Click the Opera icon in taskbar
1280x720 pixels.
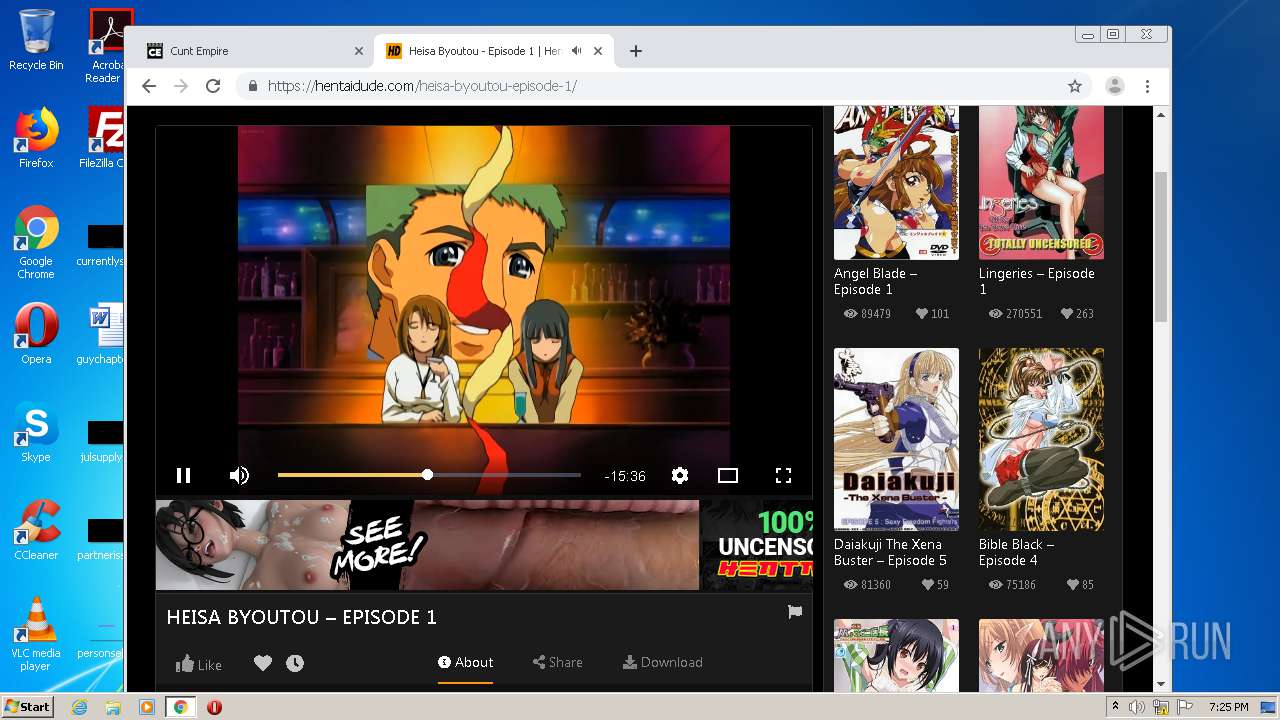214,707
